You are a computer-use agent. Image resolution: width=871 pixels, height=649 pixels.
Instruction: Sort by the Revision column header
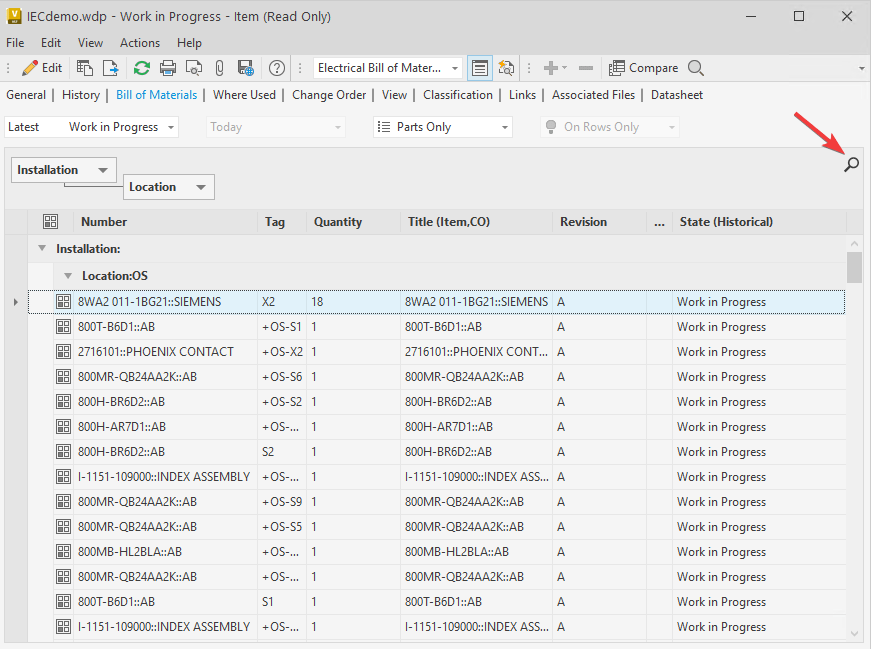(600, 222)
